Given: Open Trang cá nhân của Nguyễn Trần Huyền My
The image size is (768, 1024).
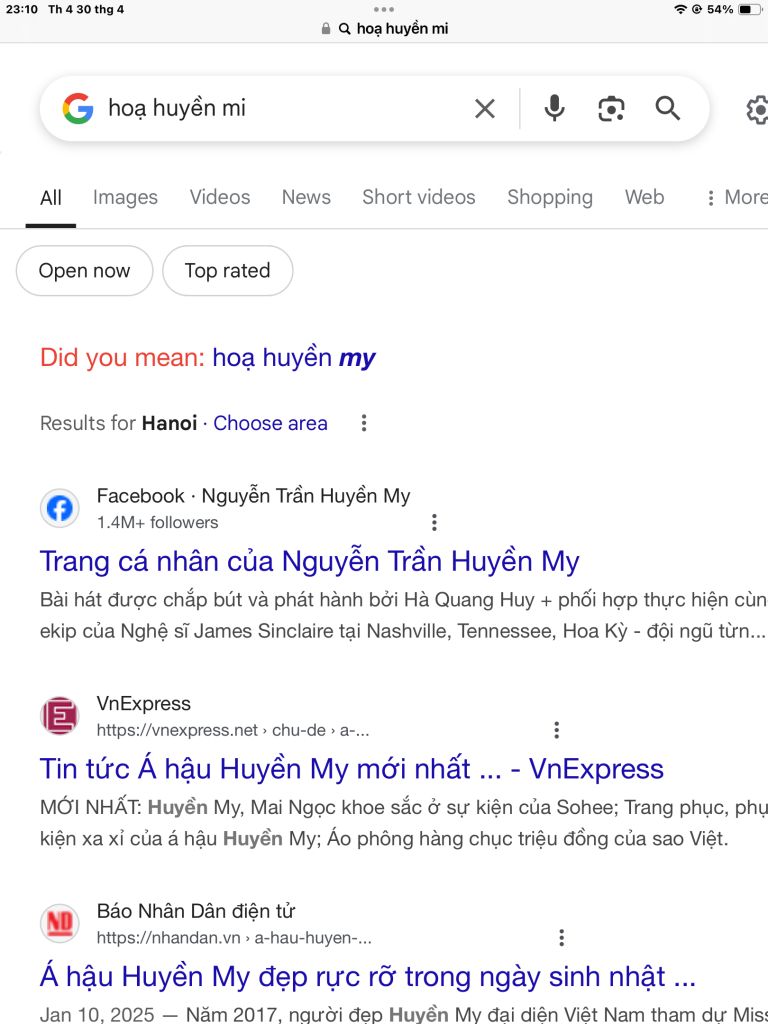Looking at the screenshot, I should [x=310, y=562].
